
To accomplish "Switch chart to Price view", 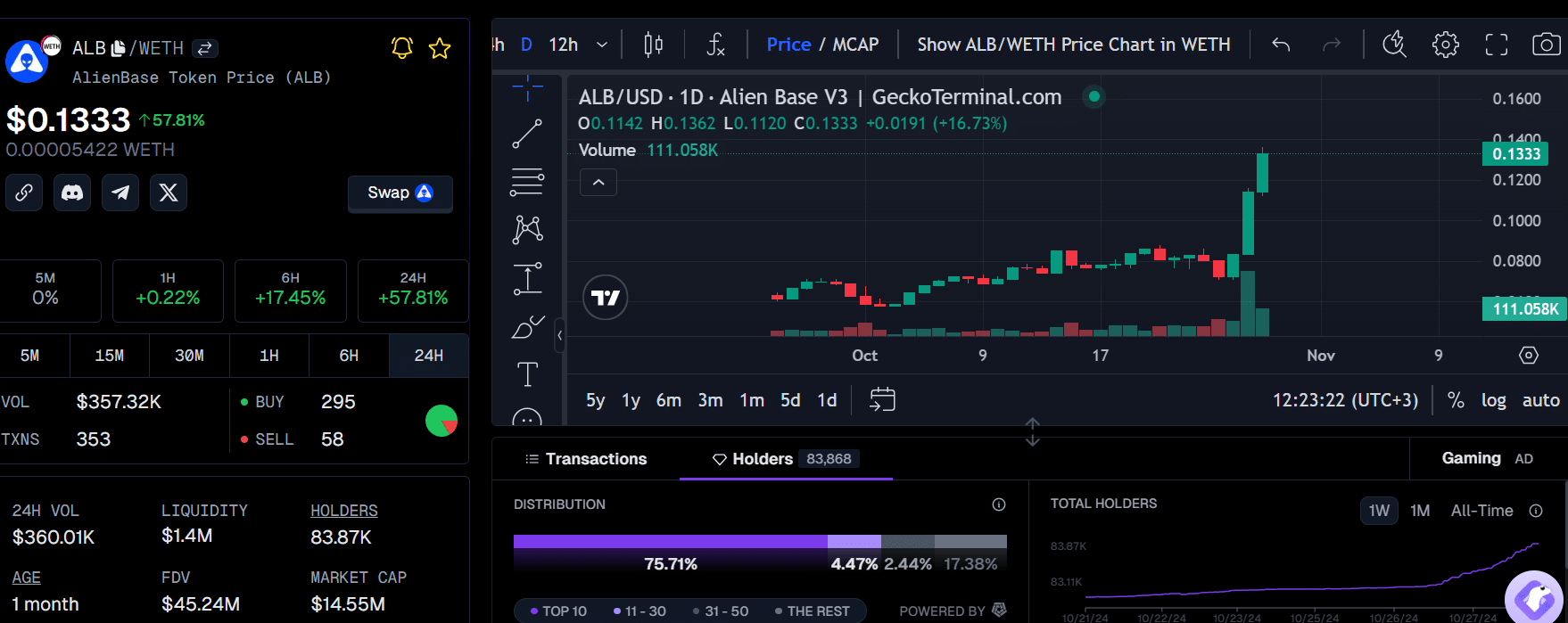I will (x=788, y=45).
